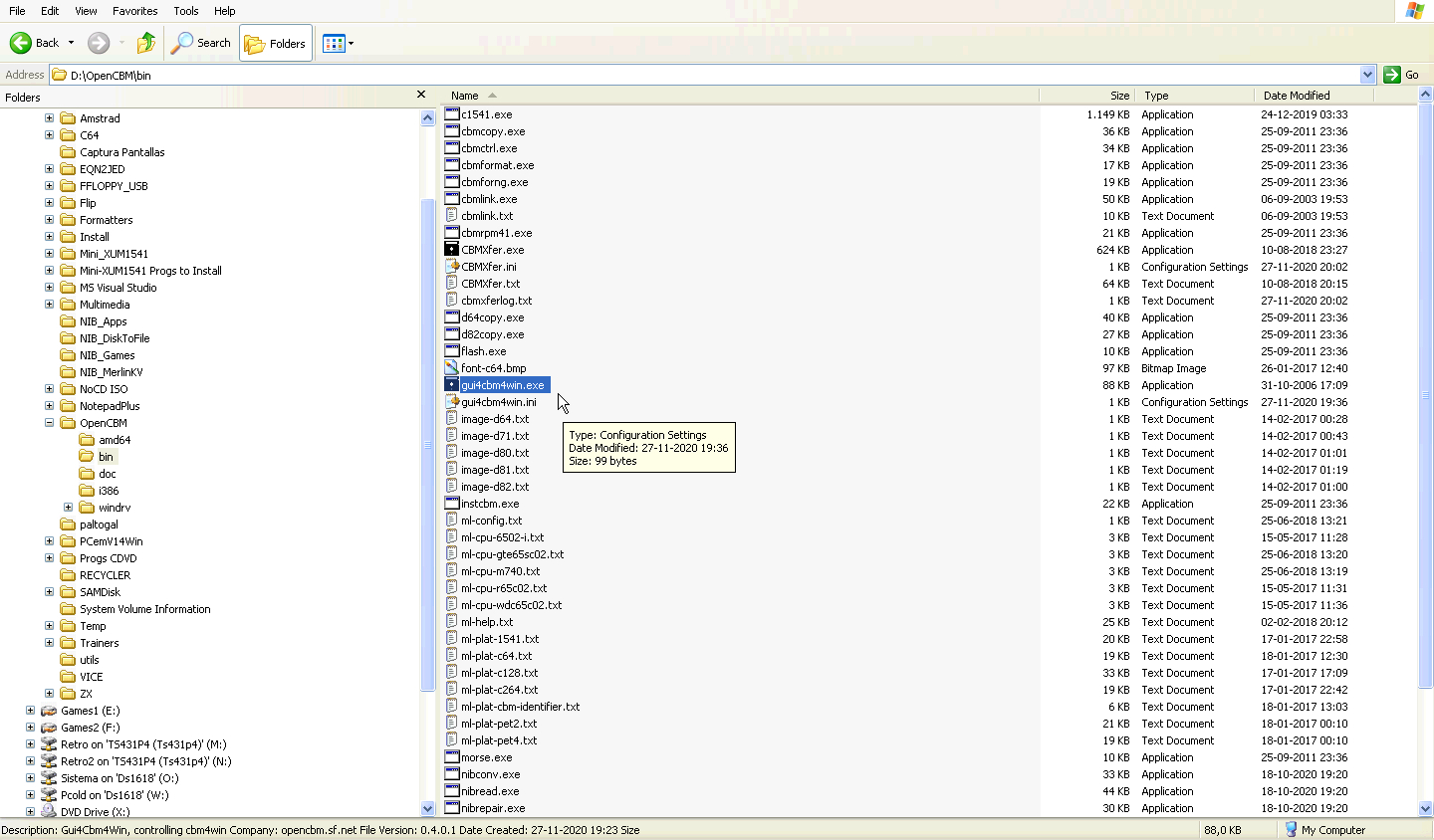Select the CBMXfer.exe application icon
This screenshot has width=1434, height=840.
click(452, 250)
